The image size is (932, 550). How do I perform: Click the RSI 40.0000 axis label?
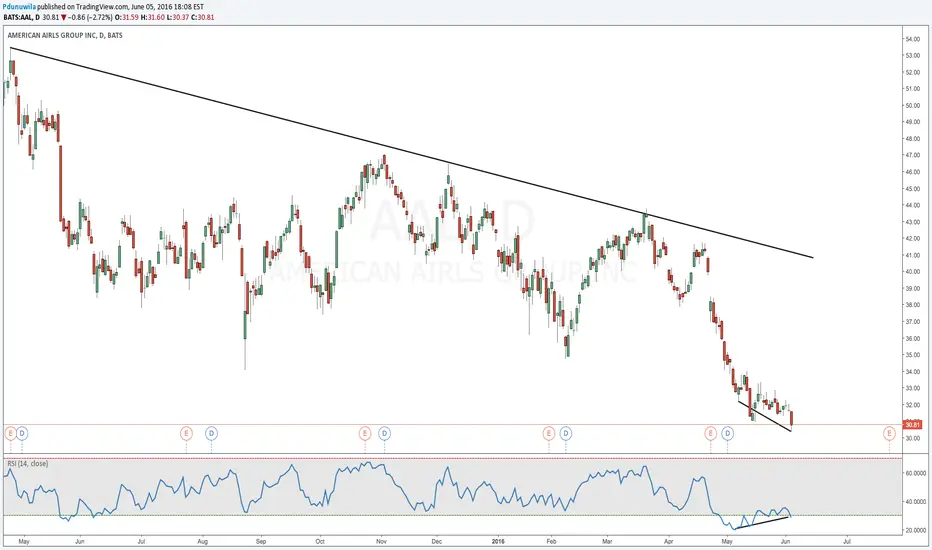tap(915, 502)
